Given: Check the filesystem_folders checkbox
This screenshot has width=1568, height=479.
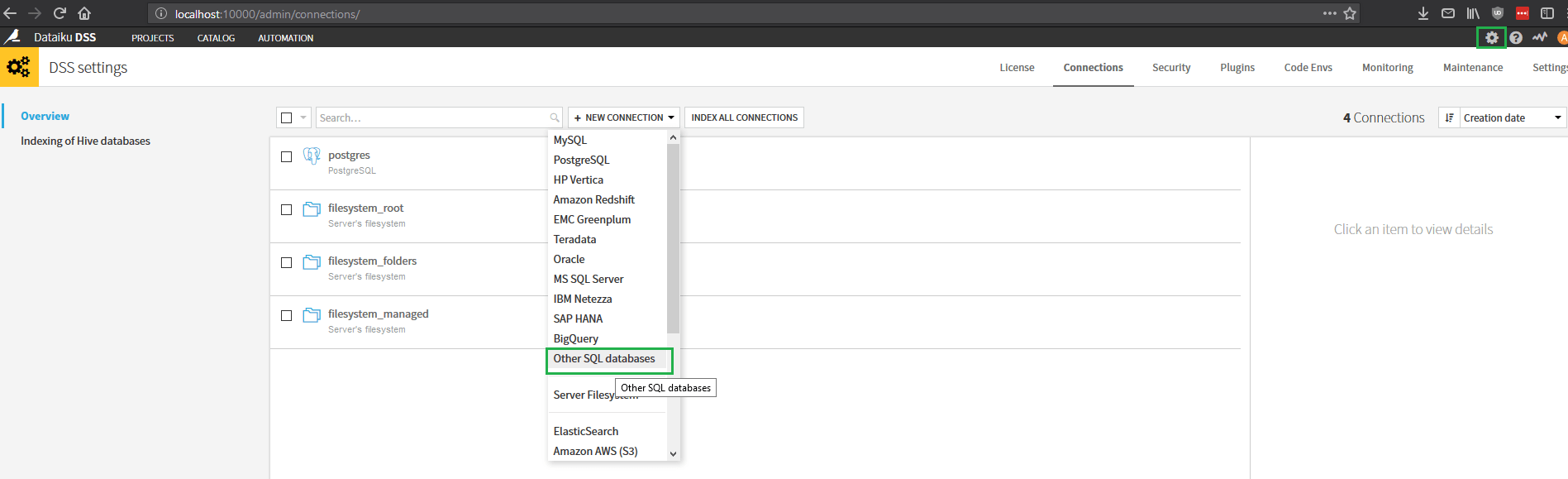Looking at the screenshot, I should click(286, 262).
